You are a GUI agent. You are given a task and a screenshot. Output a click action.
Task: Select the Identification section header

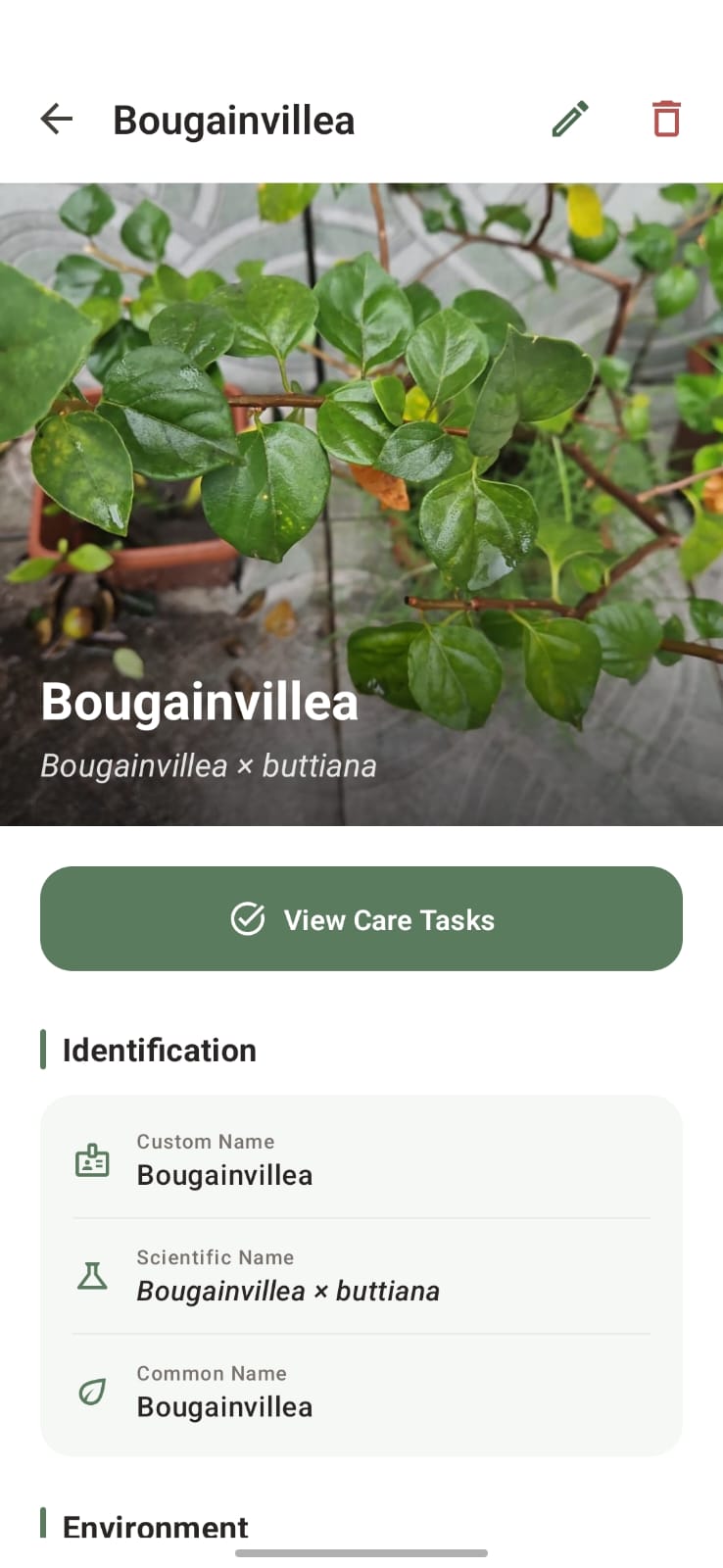160,1051
